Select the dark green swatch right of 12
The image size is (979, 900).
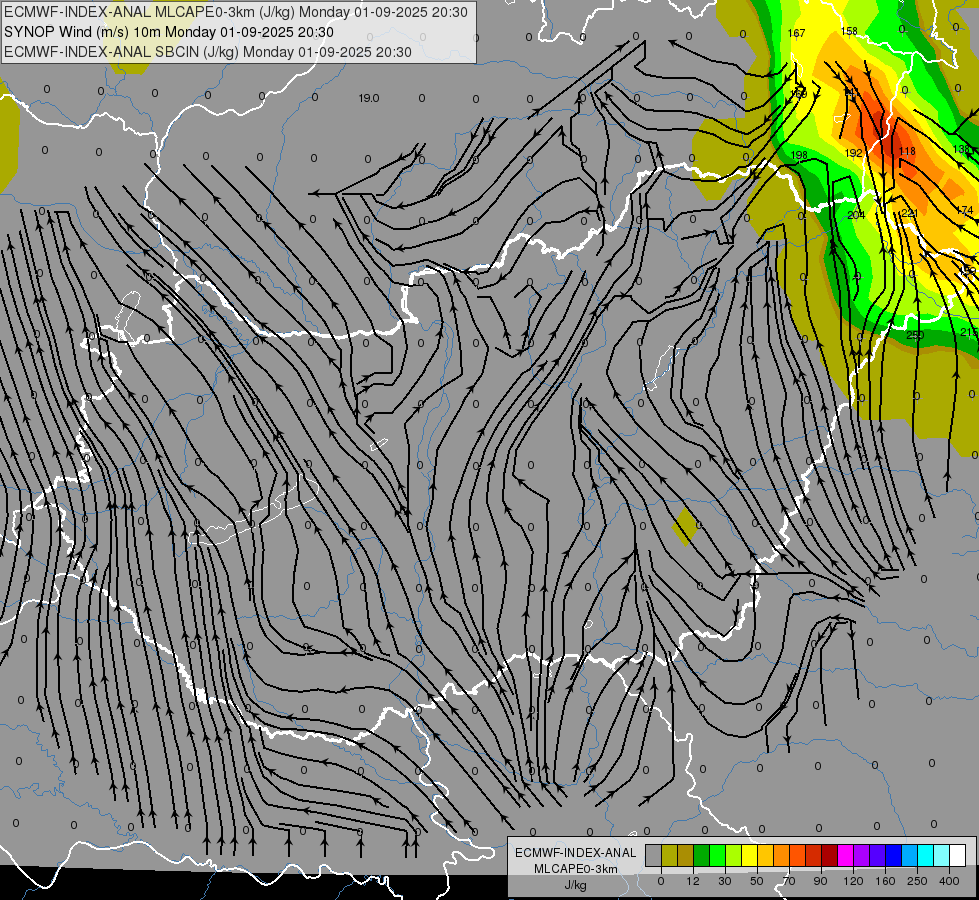tap(702, 855)
